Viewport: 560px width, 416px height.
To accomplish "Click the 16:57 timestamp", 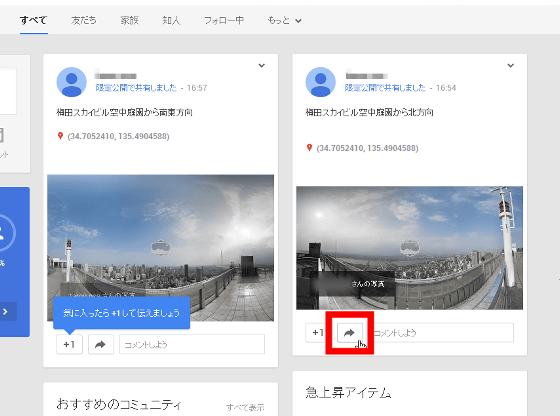I will click(197, 88).
